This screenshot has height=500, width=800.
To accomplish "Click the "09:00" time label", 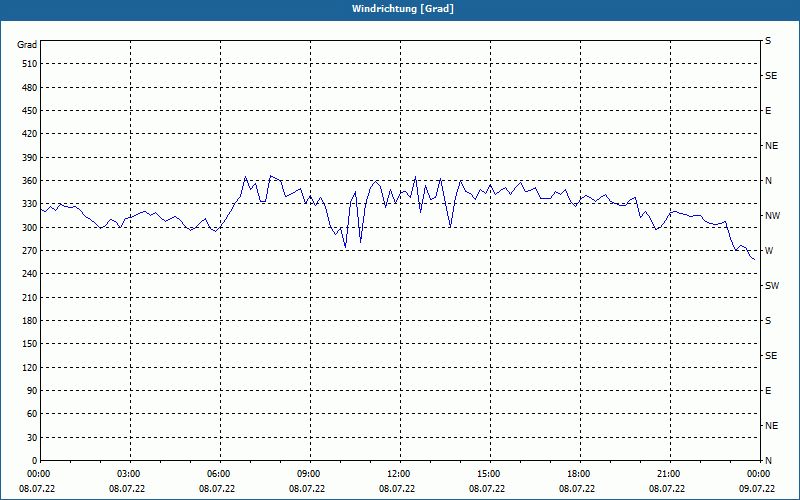I will click(x=309, y=474).
